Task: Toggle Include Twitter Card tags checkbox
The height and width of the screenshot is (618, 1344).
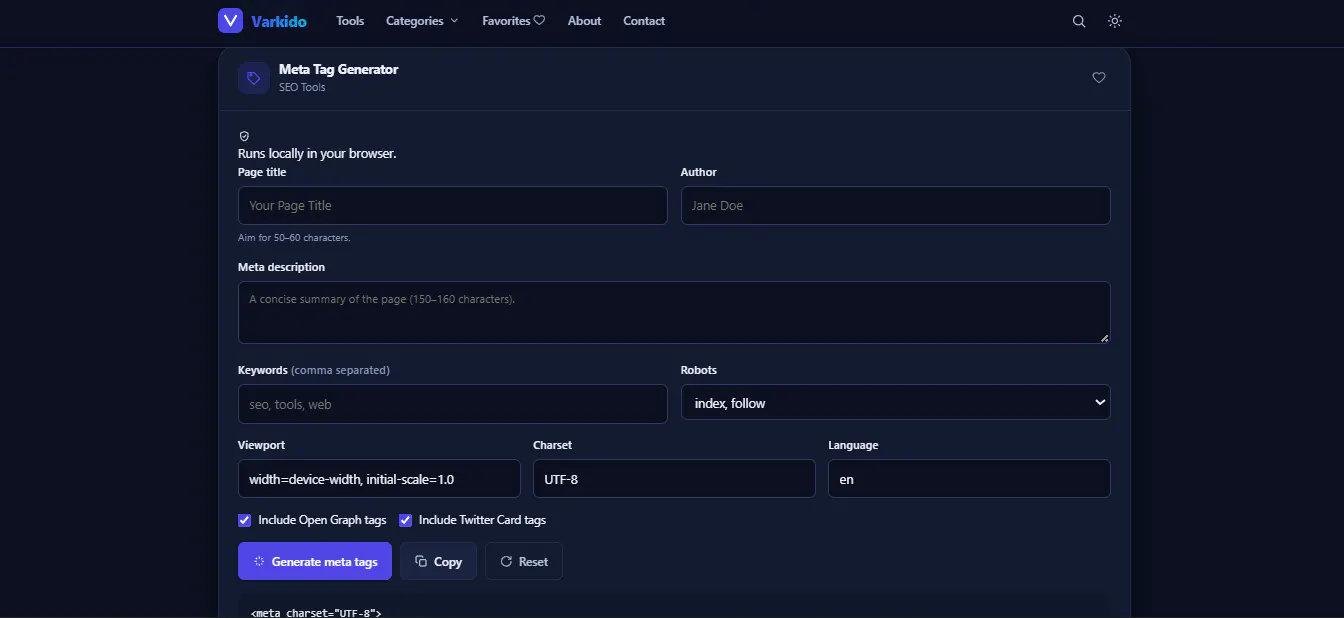Action: [405, 520]
